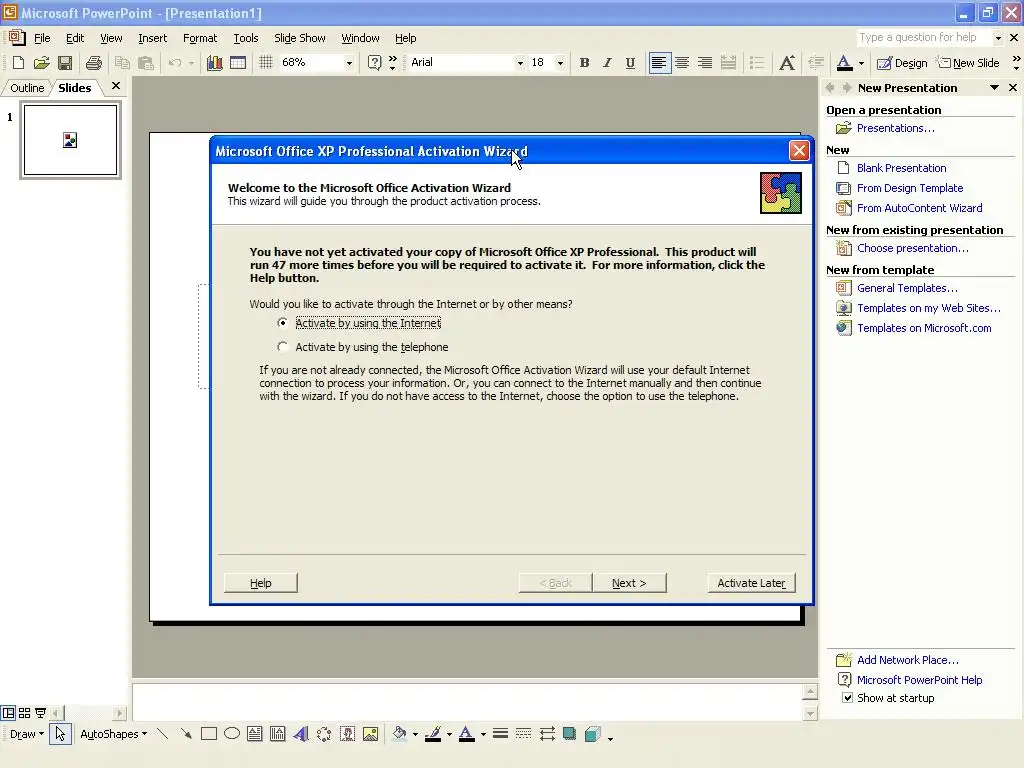Insert Diagram or Organization Chart icon
This screenshot has width=1024, height=768.
324,734
